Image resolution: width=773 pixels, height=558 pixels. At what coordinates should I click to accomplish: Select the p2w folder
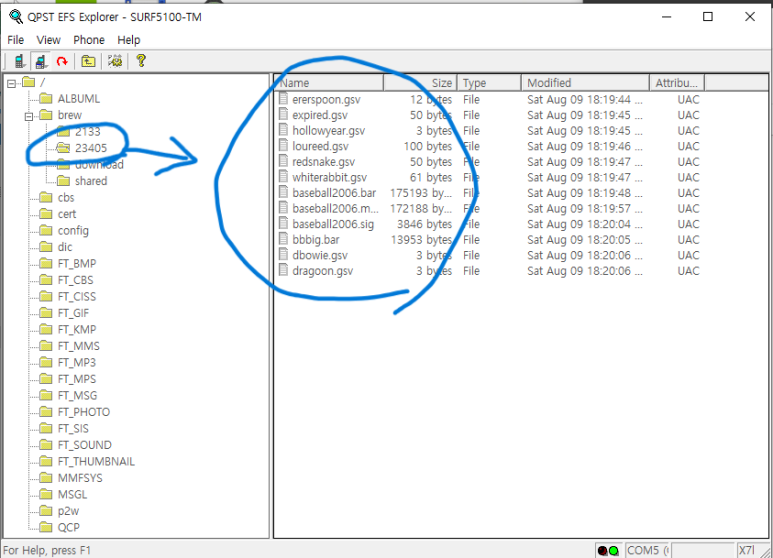[68, 511]
